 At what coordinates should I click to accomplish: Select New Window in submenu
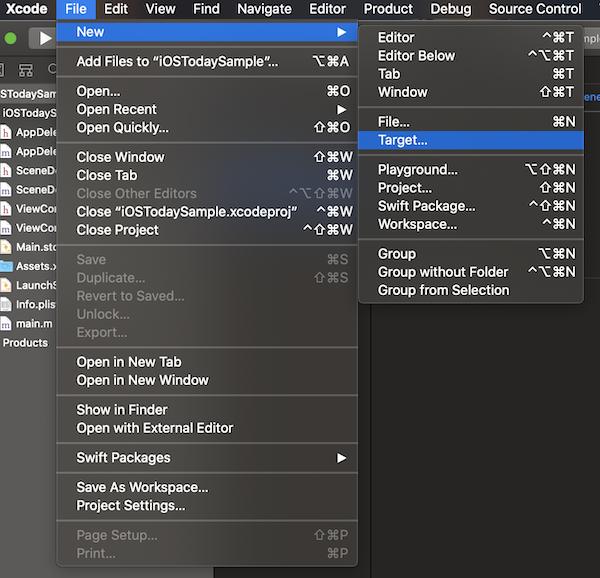[x=471, y=92]
